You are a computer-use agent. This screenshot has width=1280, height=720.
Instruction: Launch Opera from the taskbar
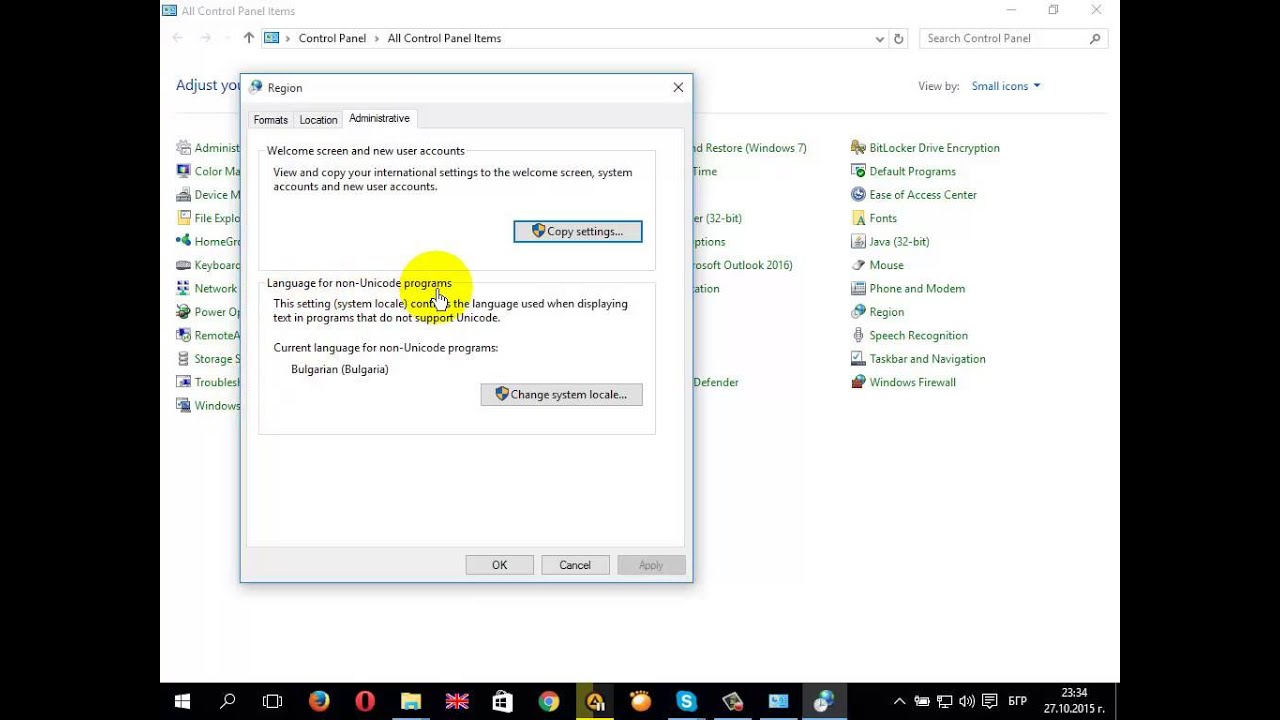click(365, 701)
